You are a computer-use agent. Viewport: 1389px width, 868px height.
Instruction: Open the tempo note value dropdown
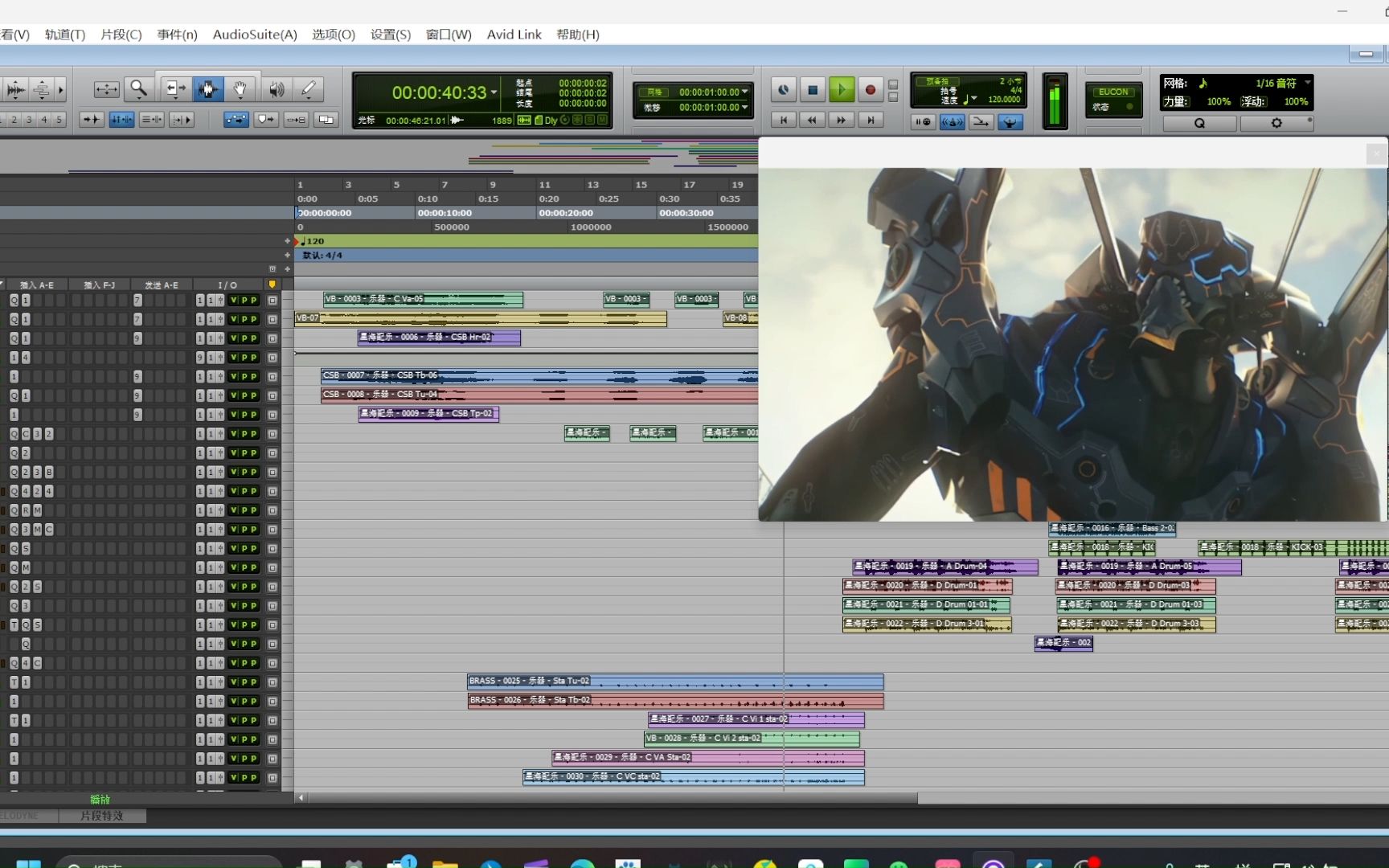pos(974,99)
